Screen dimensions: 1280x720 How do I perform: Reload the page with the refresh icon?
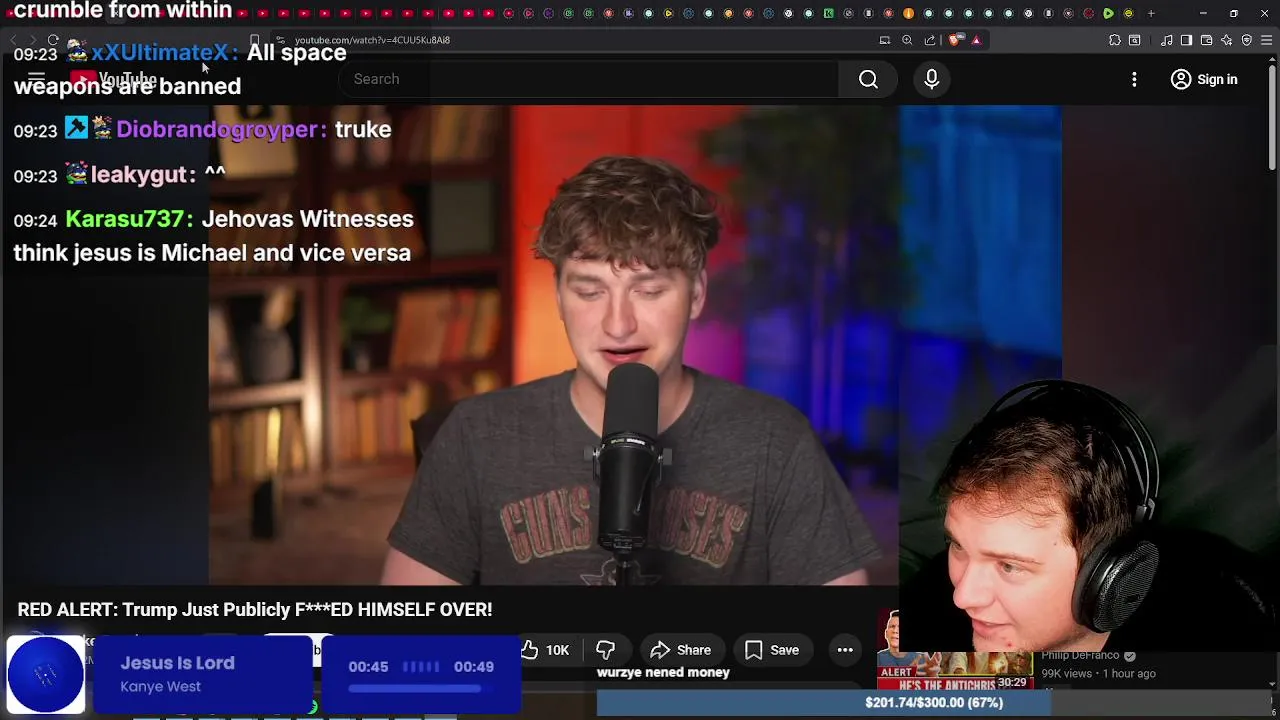(x=52, y=40)
